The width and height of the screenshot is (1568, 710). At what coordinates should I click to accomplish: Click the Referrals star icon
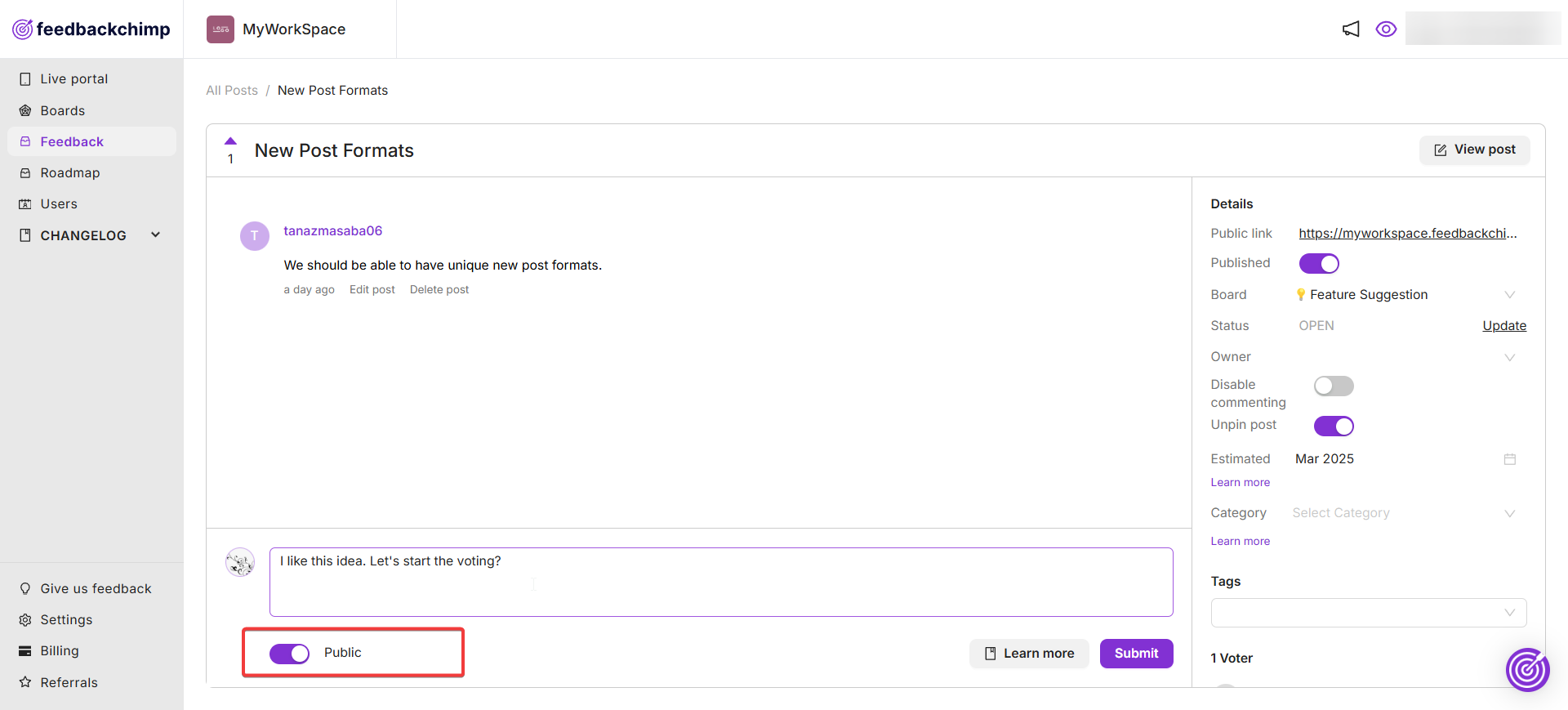(x=25, y=682)
